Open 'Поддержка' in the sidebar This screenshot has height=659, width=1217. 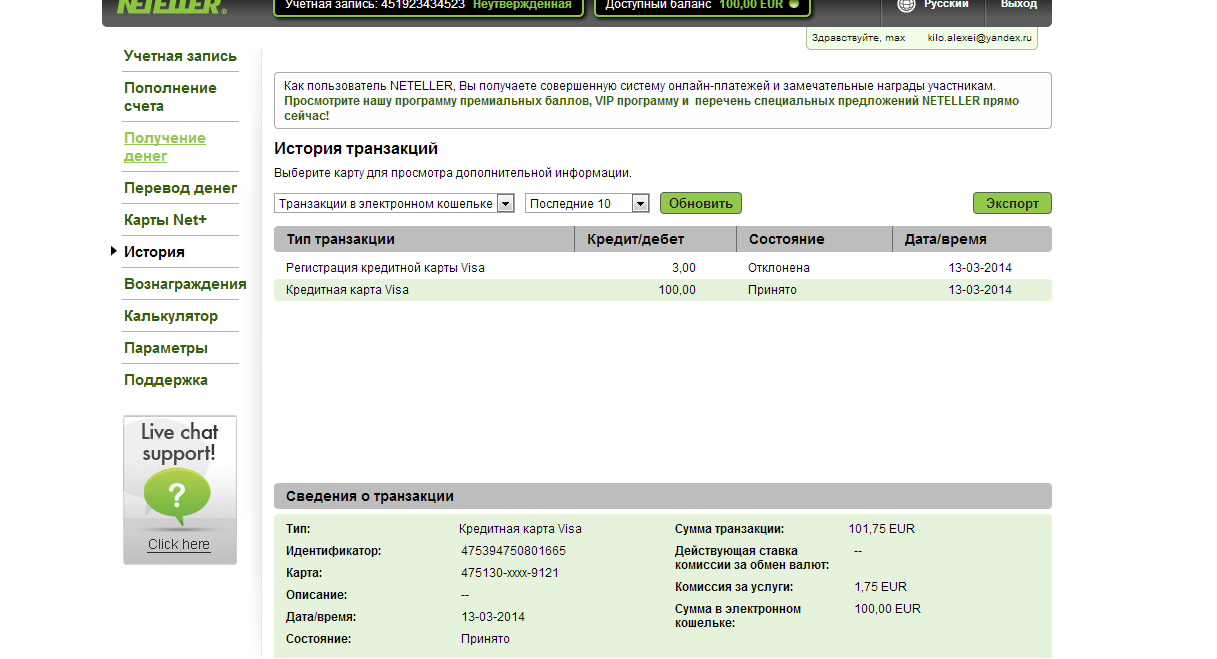tap(166, 380)
